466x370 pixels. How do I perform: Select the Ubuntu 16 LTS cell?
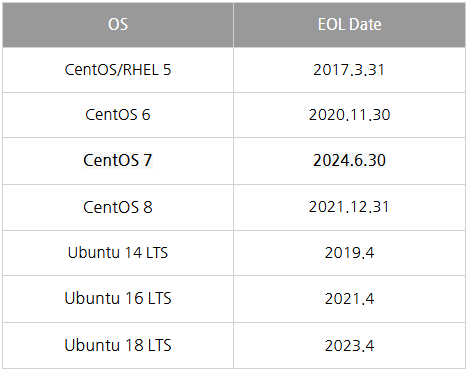[118, 298]
